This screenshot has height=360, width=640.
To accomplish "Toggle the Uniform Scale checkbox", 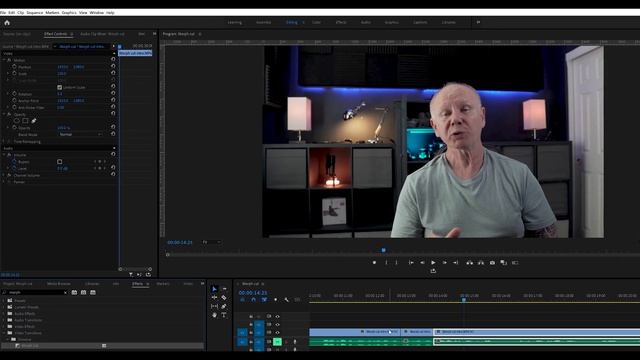I will [x=60, y=87].
